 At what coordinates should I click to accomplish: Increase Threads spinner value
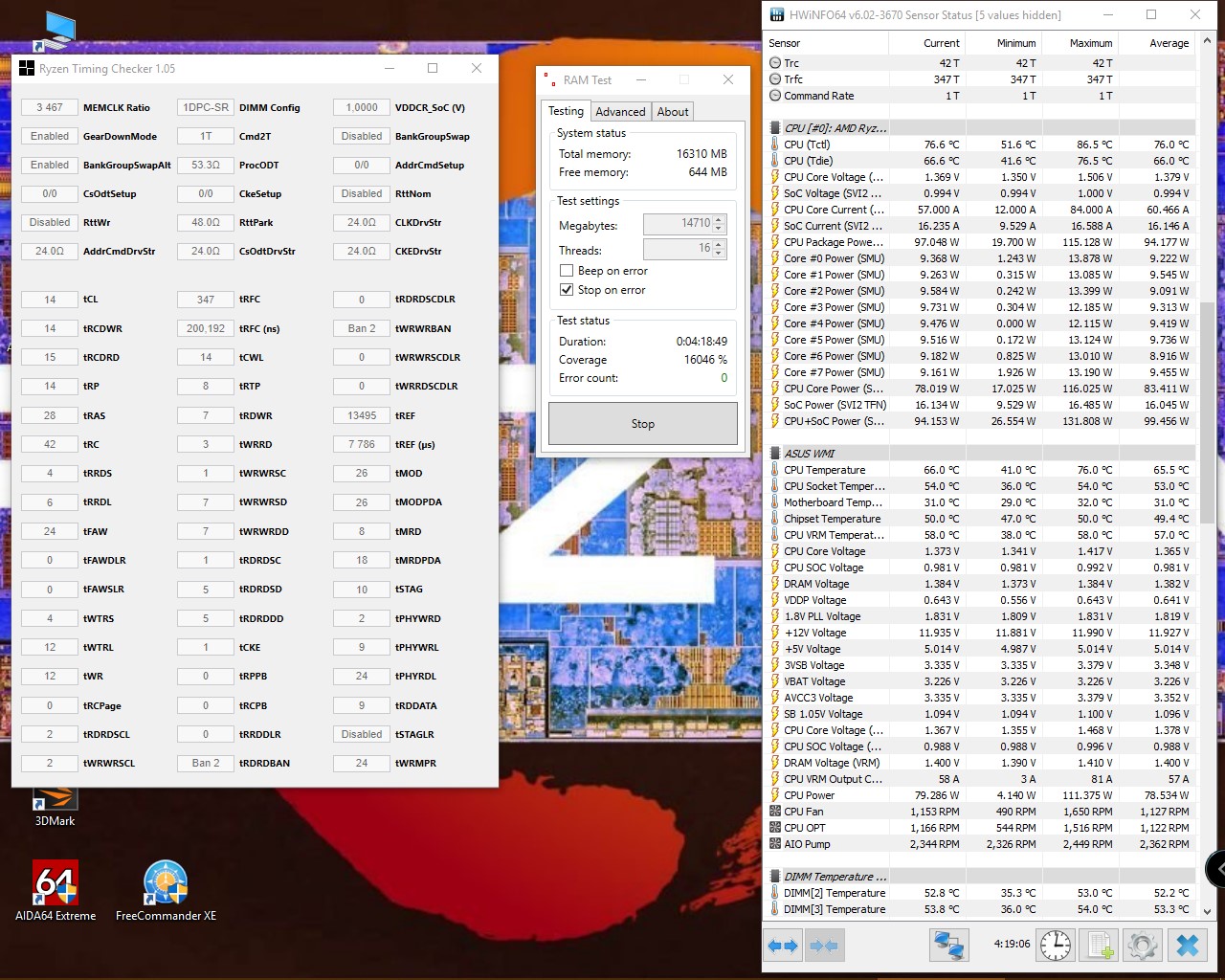coord(720,244)
